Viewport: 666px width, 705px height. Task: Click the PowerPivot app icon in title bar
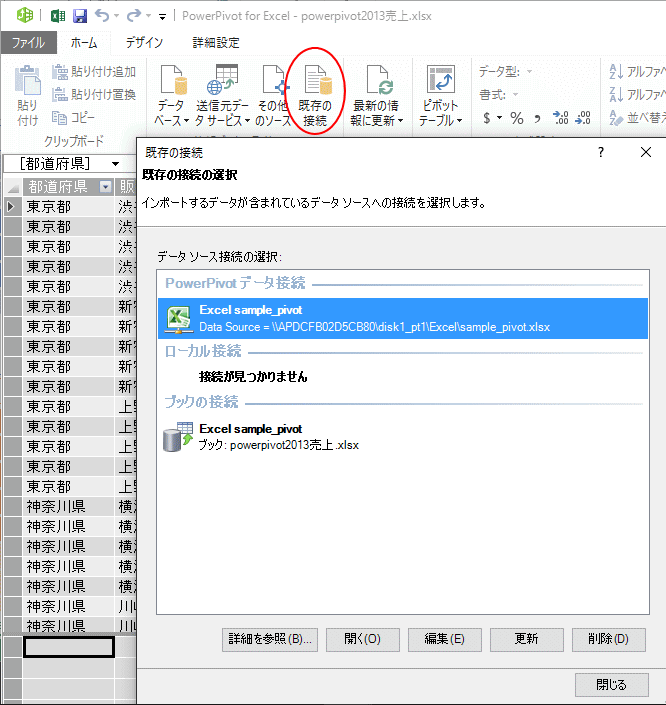(24, 16)
